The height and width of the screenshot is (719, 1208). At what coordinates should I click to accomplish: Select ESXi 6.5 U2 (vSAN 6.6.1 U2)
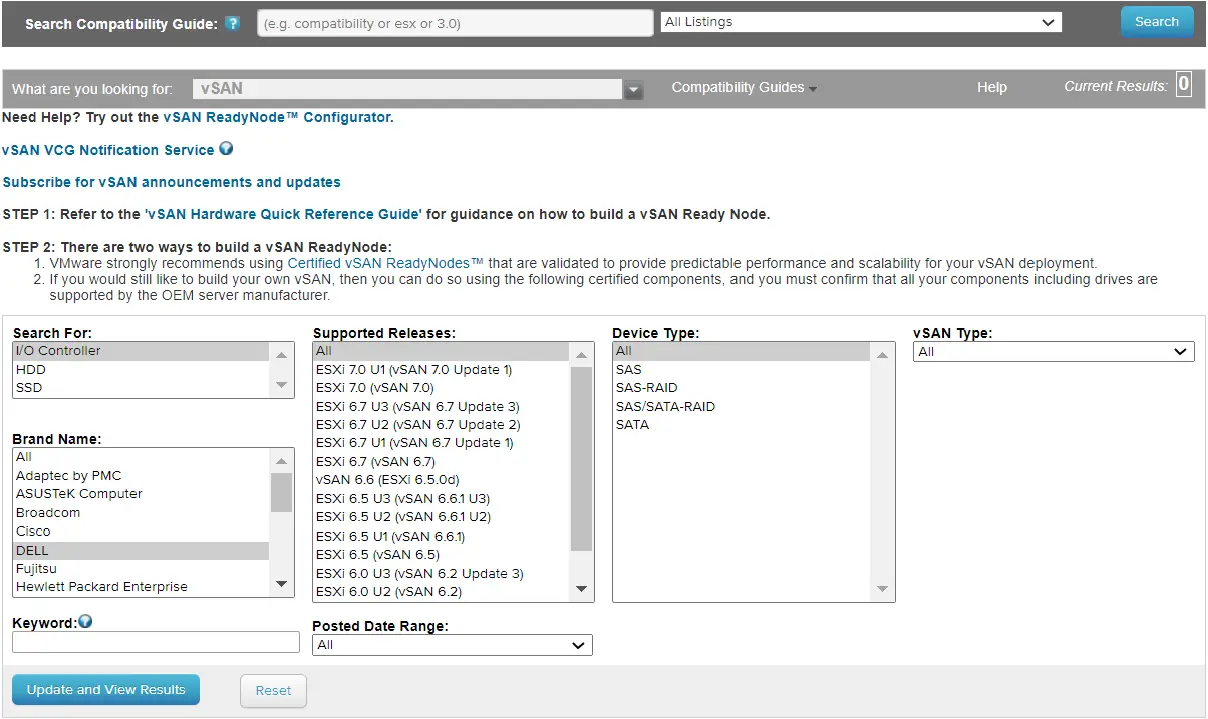pos(441,517)
